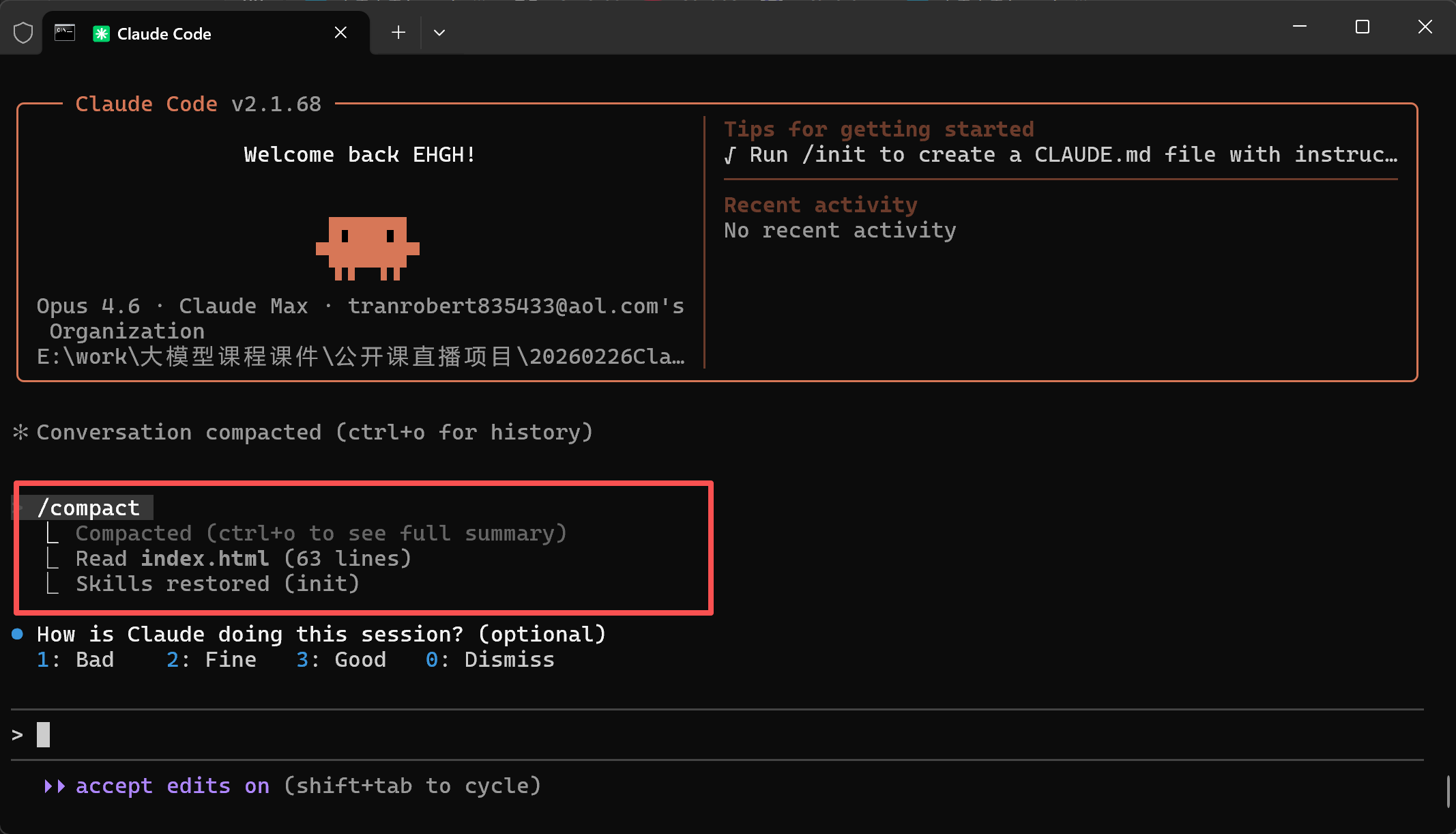
Task: Click the green Claude Code tab icon
Action: click(x=101, y=33)
